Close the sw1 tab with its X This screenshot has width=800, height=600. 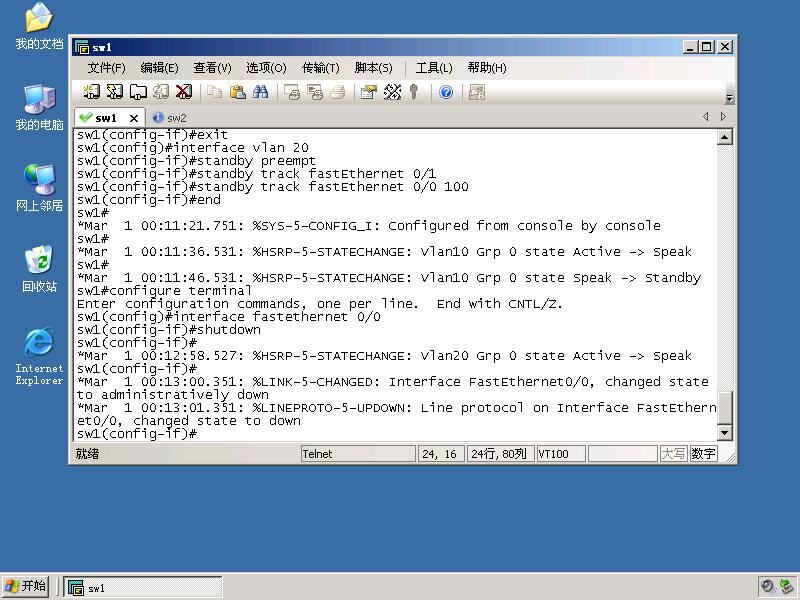point(134,118)
